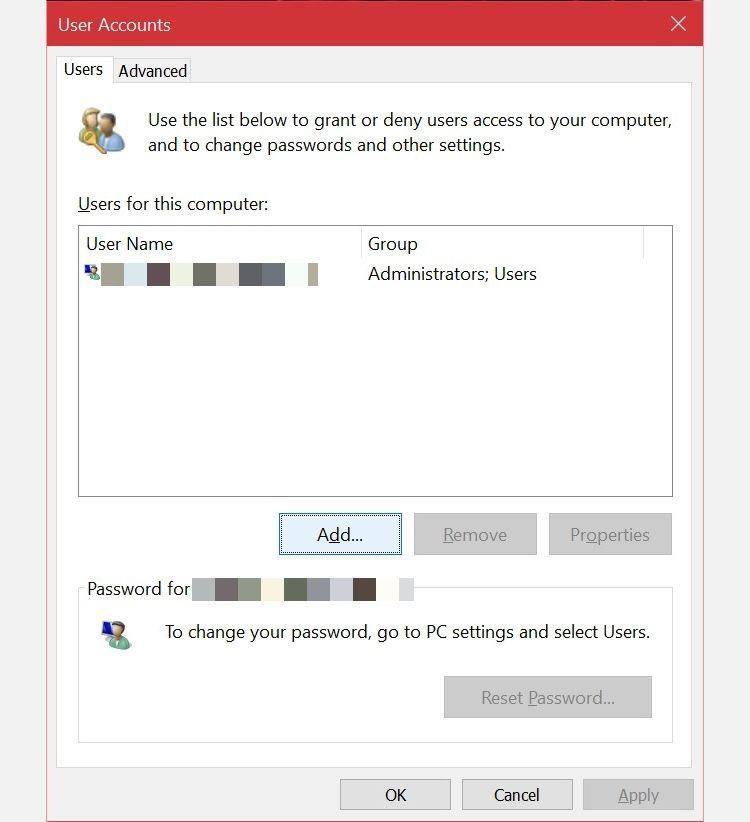Select the user account icon in the list
This screenshot has height=822, width=750.
pos(92,273)
